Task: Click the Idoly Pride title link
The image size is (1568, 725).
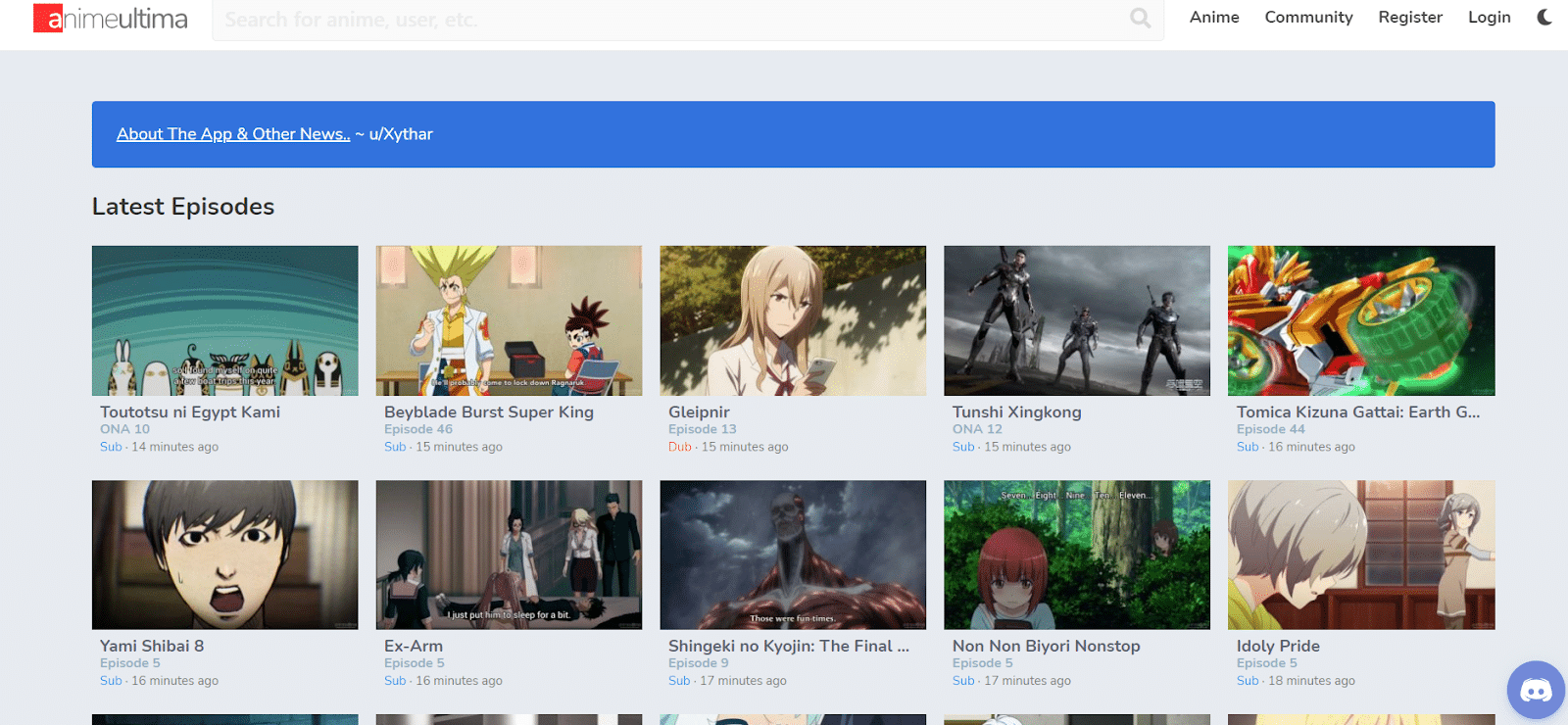Action: click(1278, 647)
